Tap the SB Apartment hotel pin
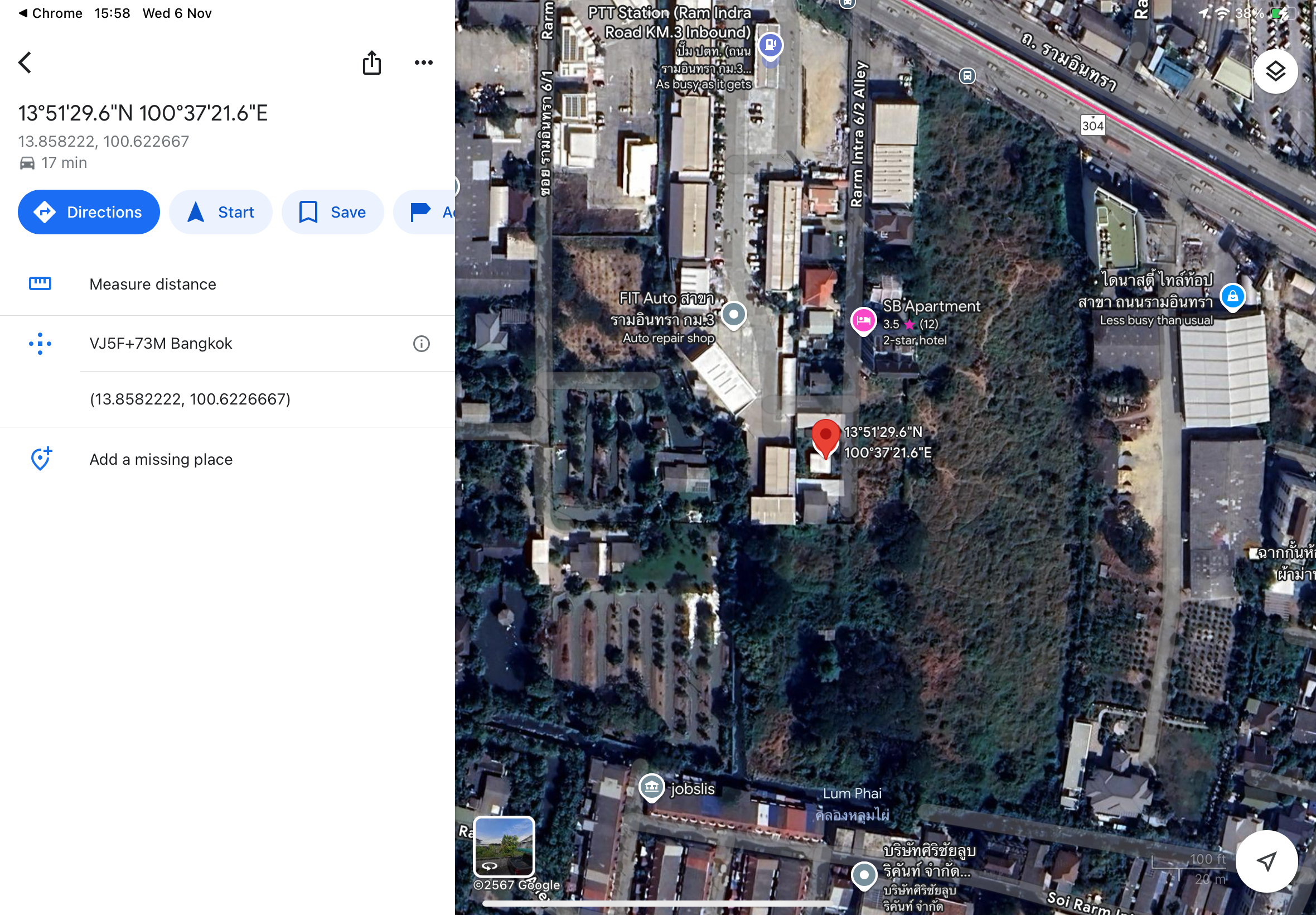The image size is (1316, 915). point(863,321)
